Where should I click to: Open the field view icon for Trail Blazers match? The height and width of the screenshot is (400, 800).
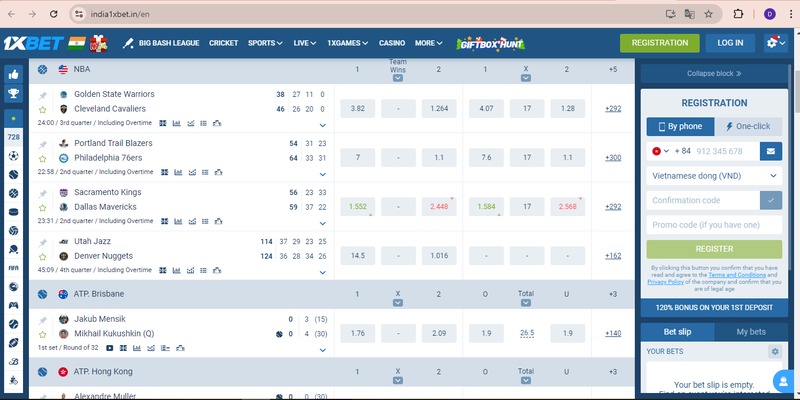pyautogui.click(x=164, y=172)
